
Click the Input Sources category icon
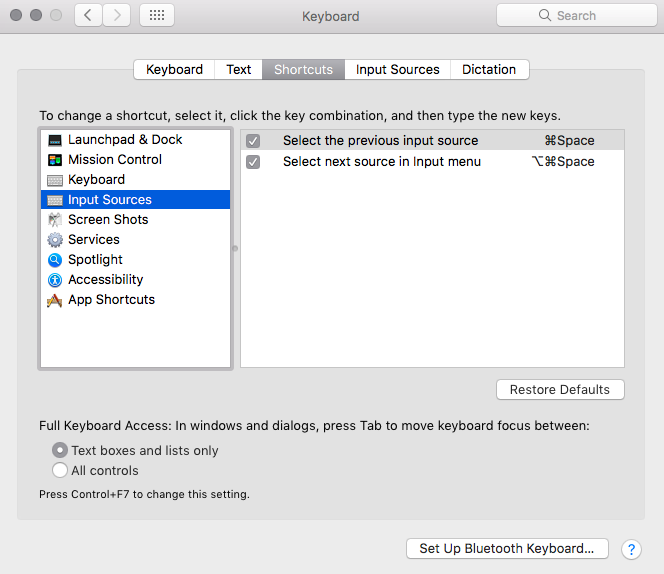[55, 200]
